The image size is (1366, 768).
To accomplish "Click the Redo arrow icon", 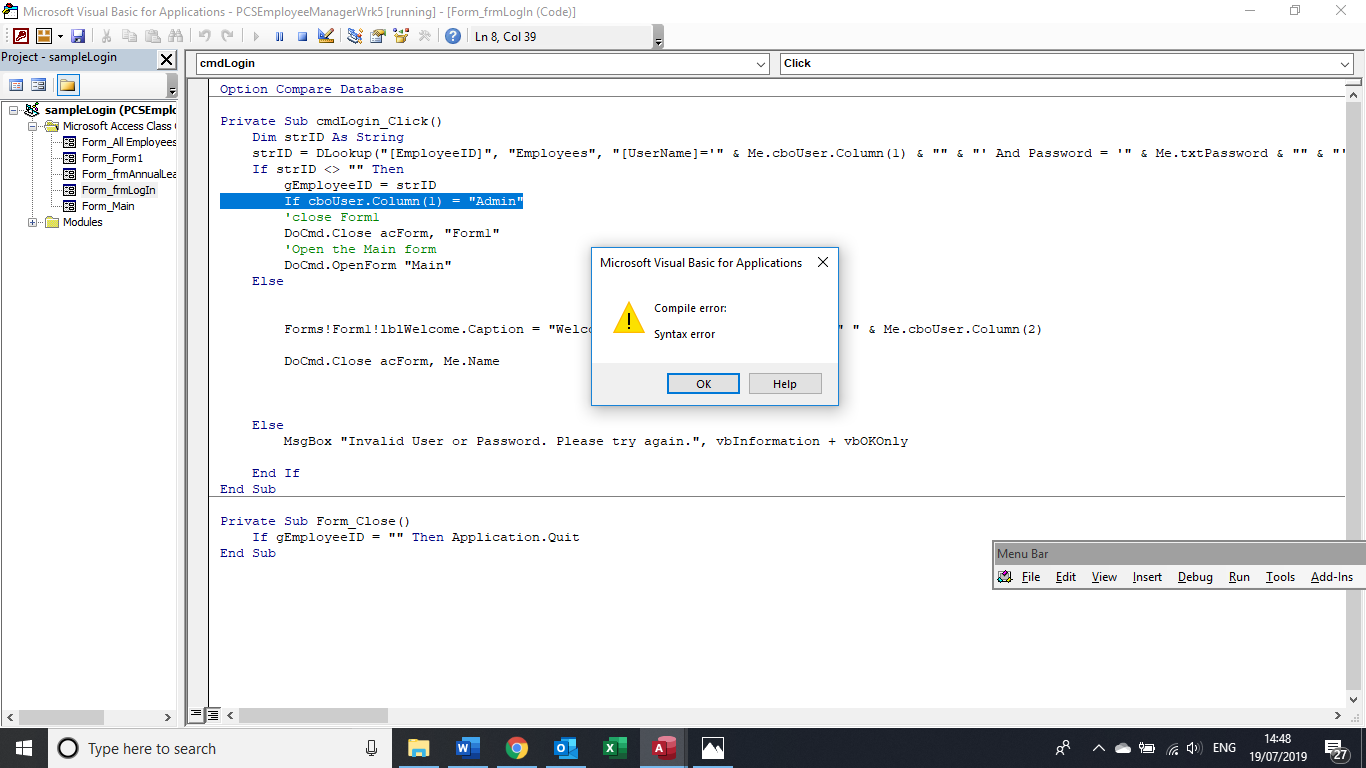I will pyautogui.click(x=227, y=36).
